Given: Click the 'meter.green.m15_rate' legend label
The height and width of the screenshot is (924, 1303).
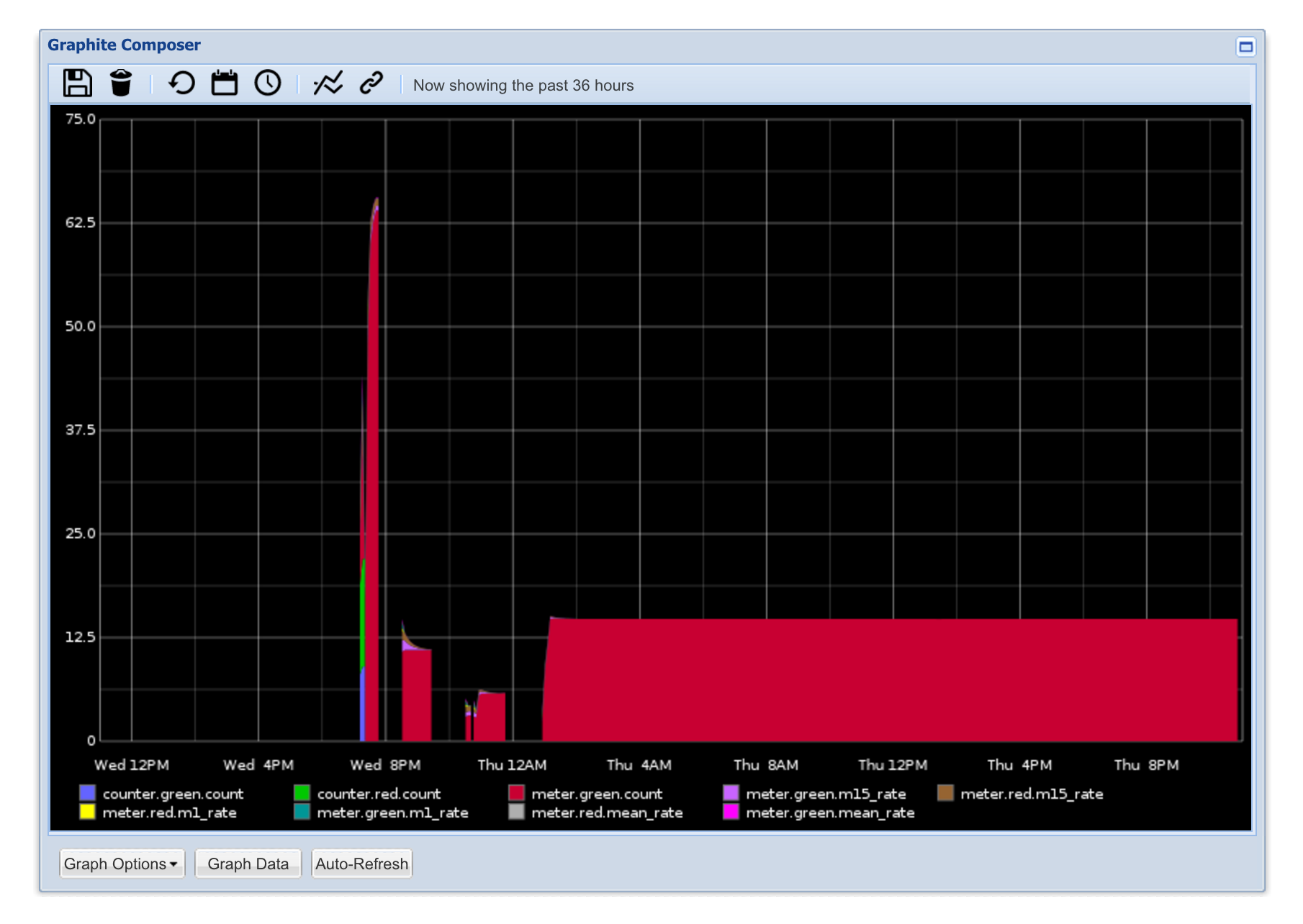Looking at the screenshot, I should 826,794.
